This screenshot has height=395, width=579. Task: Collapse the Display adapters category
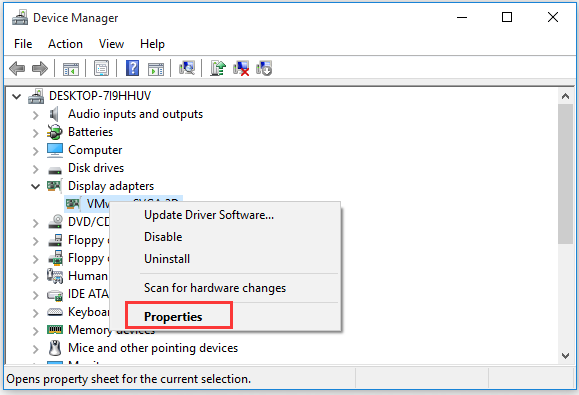pos(35,187)
